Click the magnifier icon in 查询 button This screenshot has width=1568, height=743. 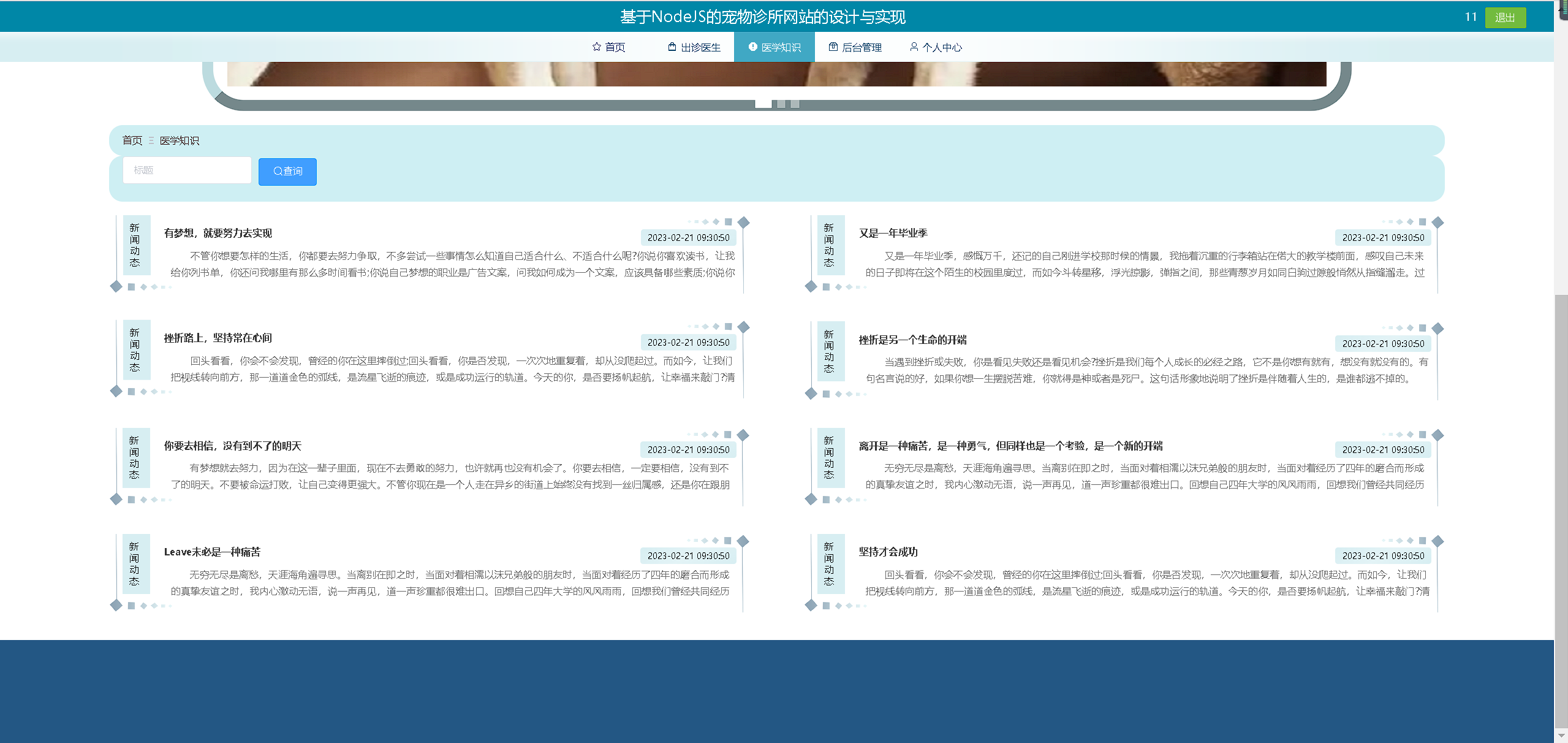pyautogui.click(x=277, y=172)
